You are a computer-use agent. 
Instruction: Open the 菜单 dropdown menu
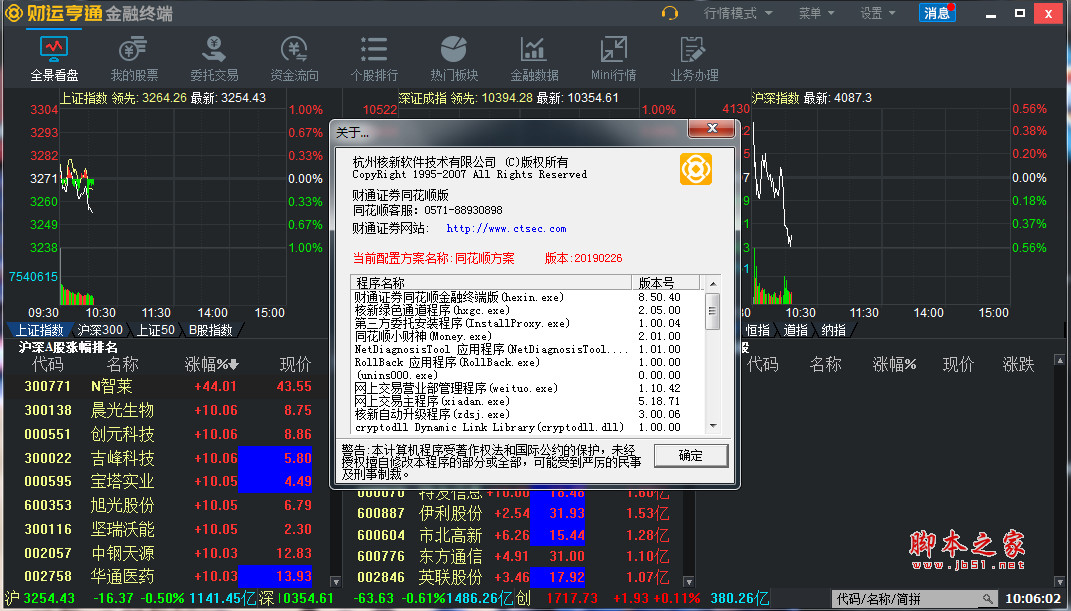click(x=816, y=13)
